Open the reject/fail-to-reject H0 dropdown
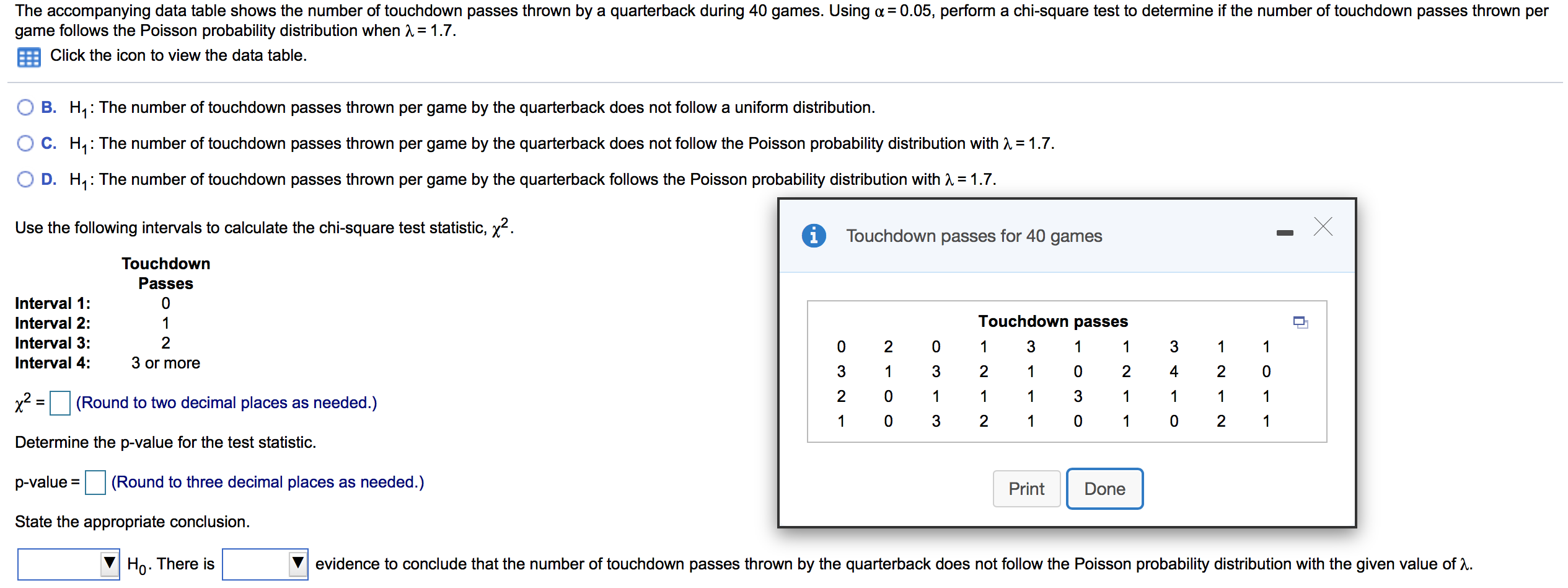The height and width of the screenshot is (588, 1568). (x=68, y=564)
